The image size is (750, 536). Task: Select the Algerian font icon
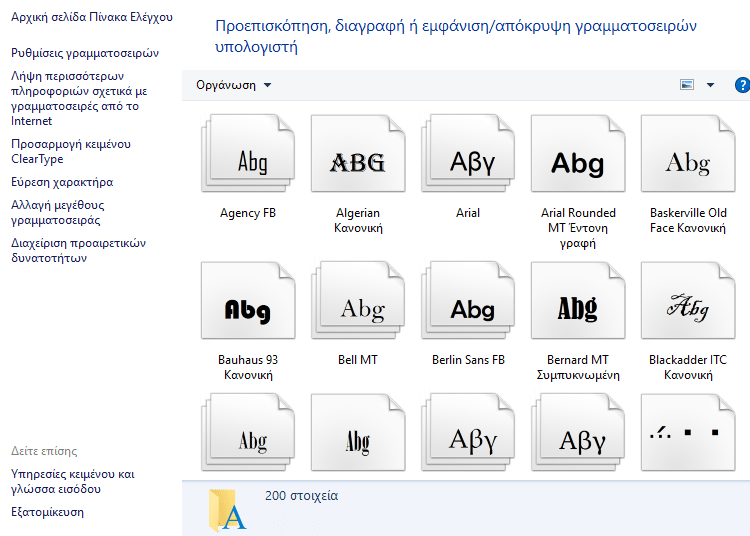tap(358, 153)
